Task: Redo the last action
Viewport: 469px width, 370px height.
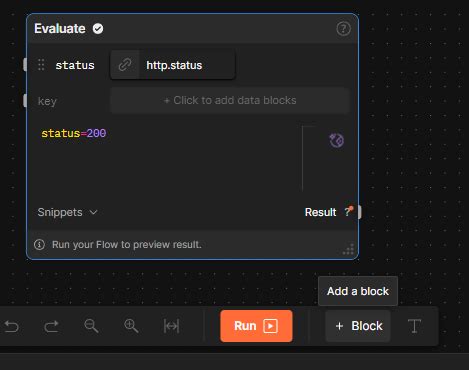Action: (51, 326)
